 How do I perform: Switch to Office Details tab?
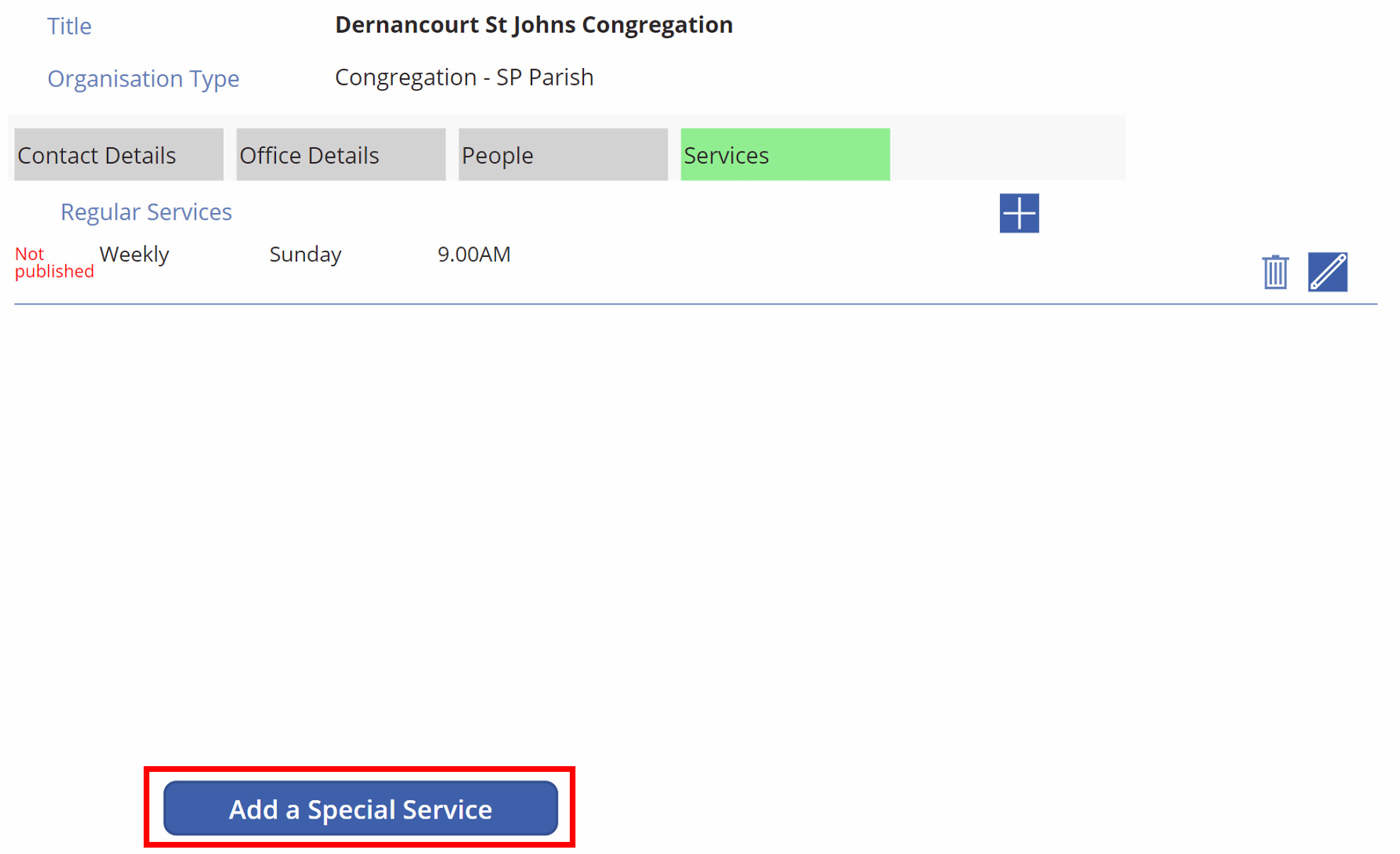(341, 154)
